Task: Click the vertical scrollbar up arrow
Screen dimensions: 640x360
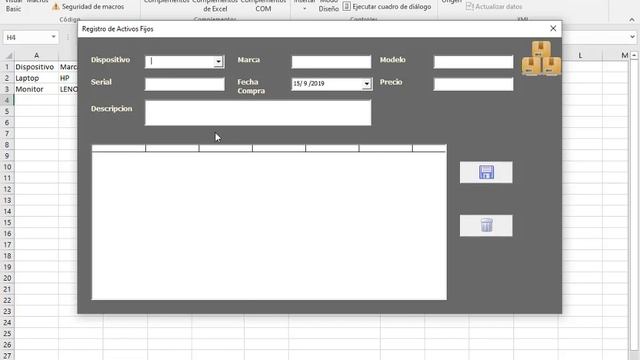Action: point(634,55)
